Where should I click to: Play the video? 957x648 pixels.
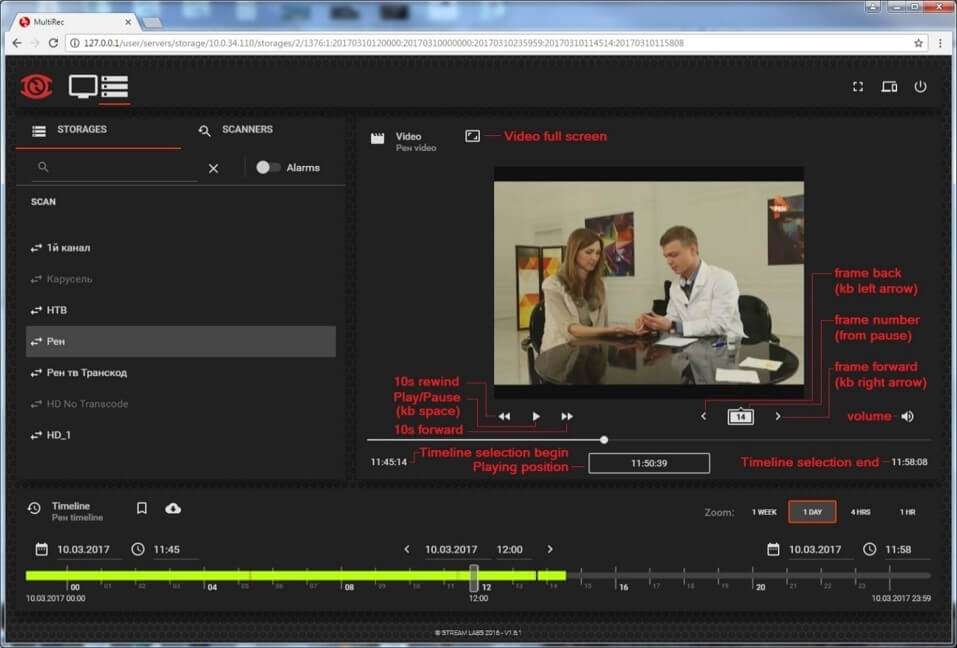coord(536,416)
